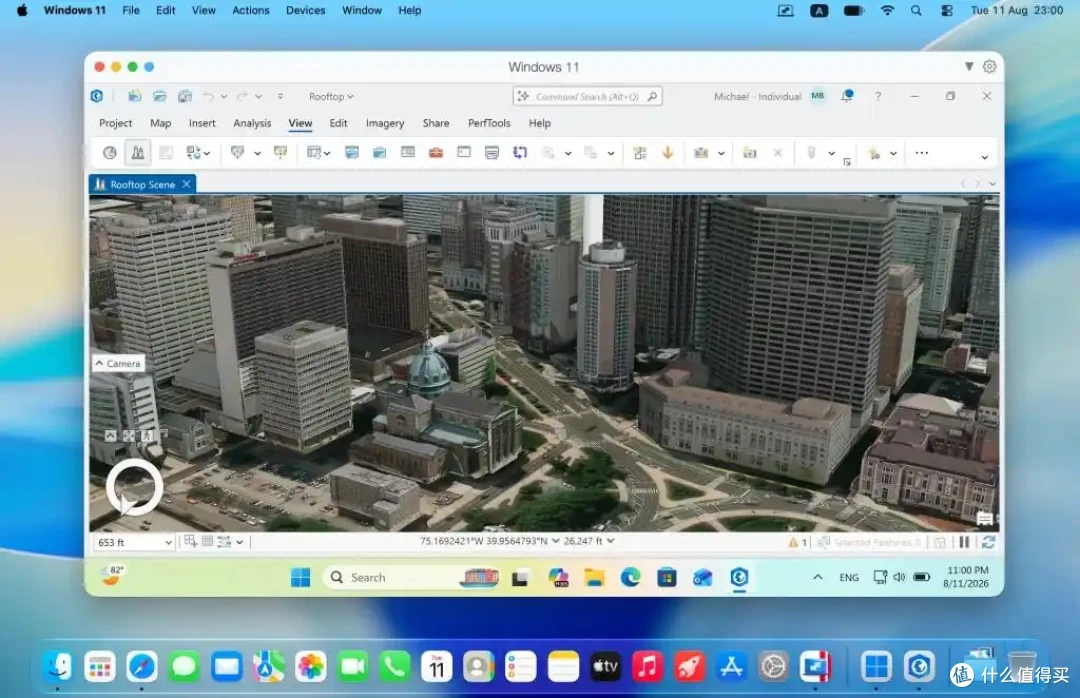Refresh the scene view

[x=988, y=542]
